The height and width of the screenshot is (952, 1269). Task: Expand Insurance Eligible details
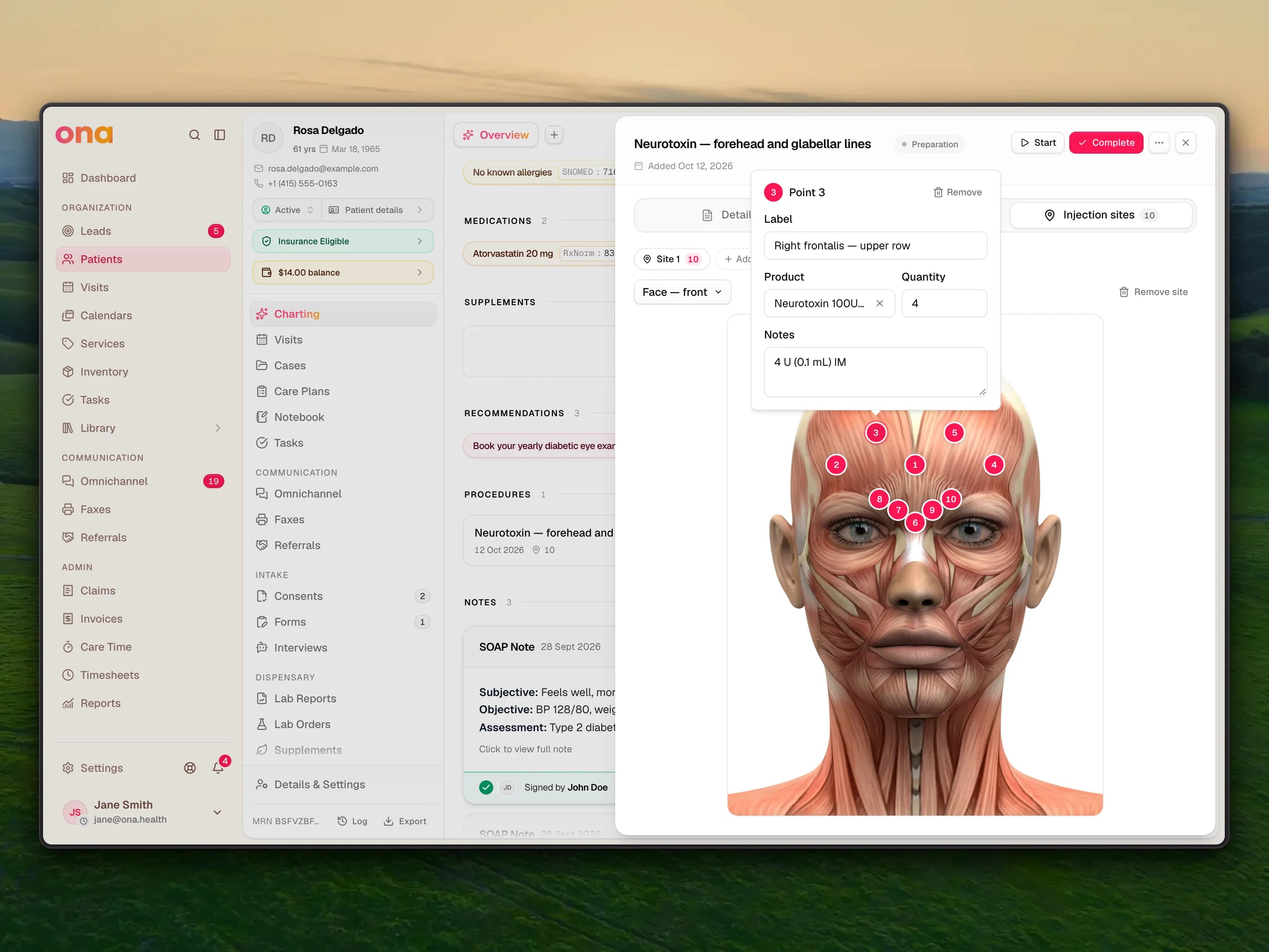click(x=343, y=242)
